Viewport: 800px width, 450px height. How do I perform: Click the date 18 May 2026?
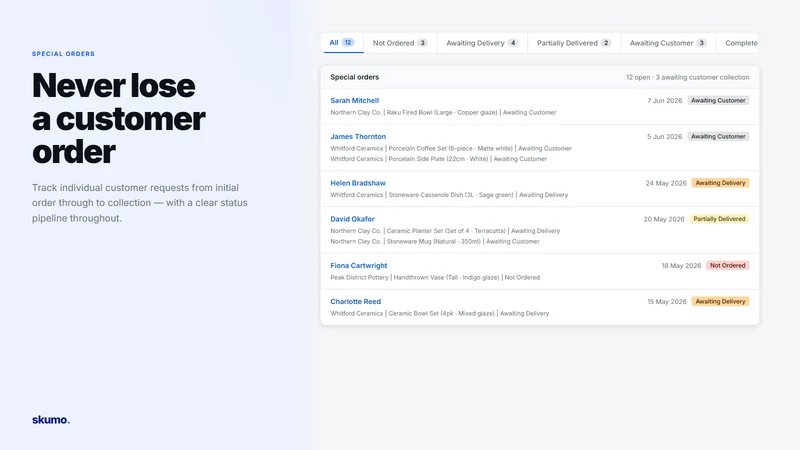[681, 266]
